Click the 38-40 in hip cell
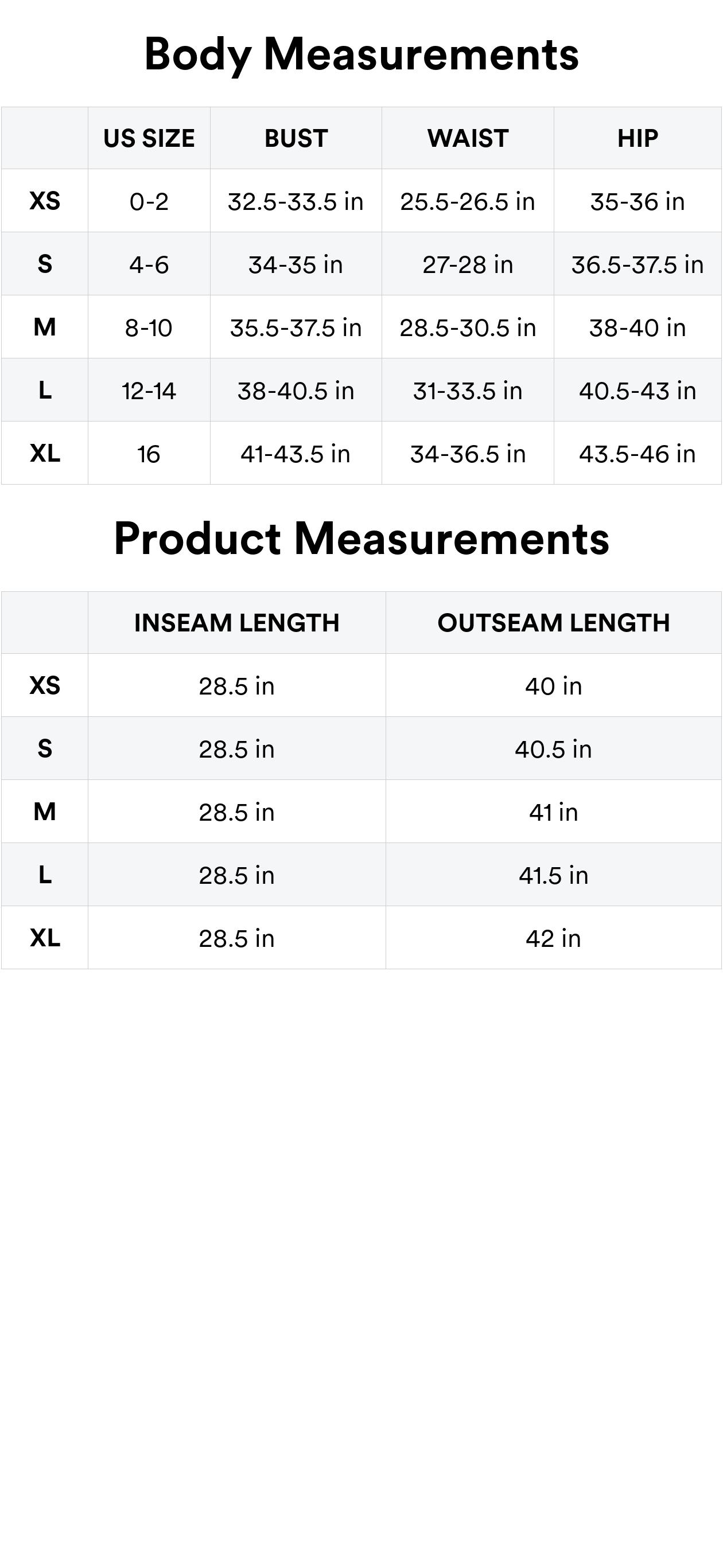 pos(638,328)
